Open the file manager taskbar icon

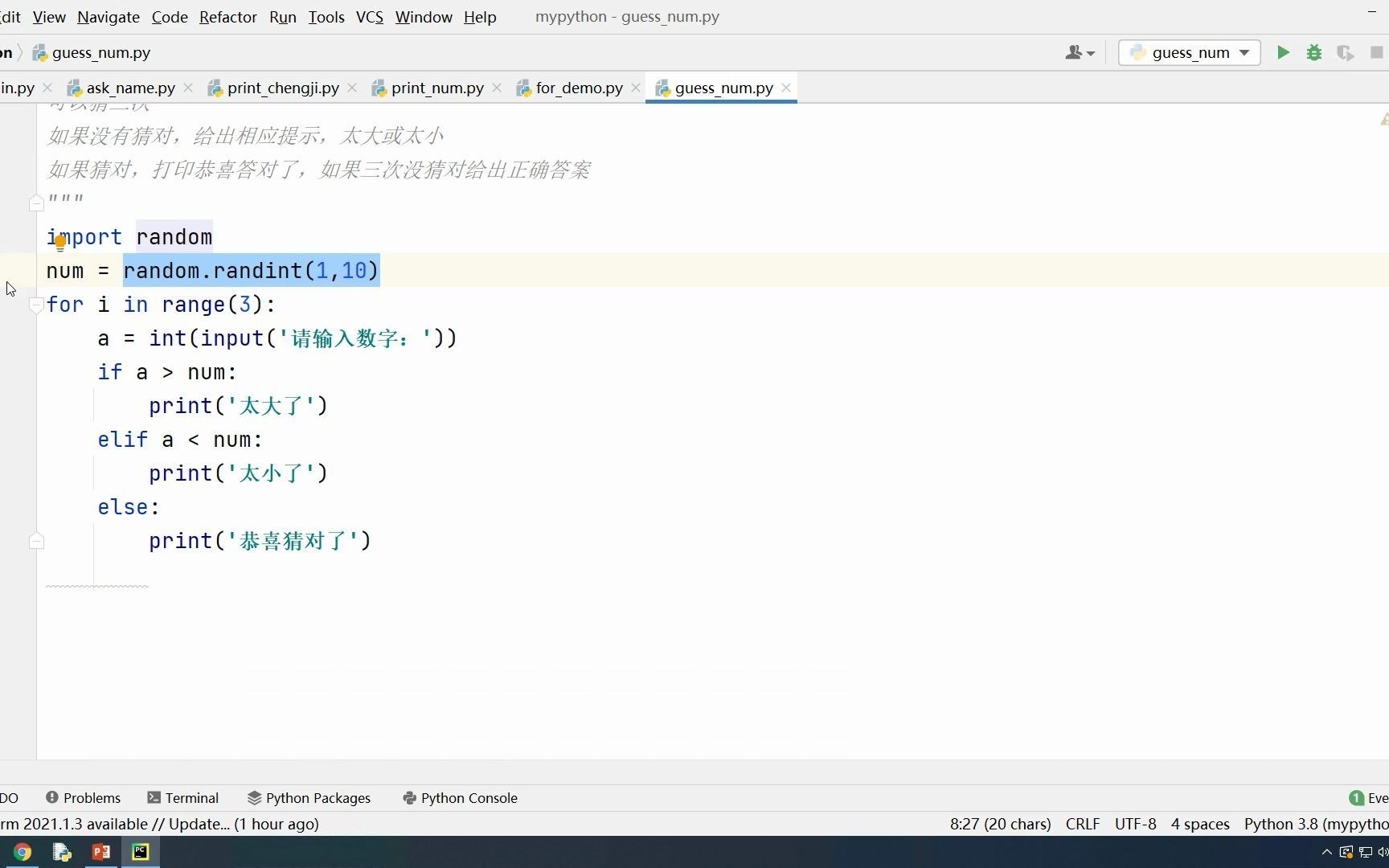pos(62,852)
